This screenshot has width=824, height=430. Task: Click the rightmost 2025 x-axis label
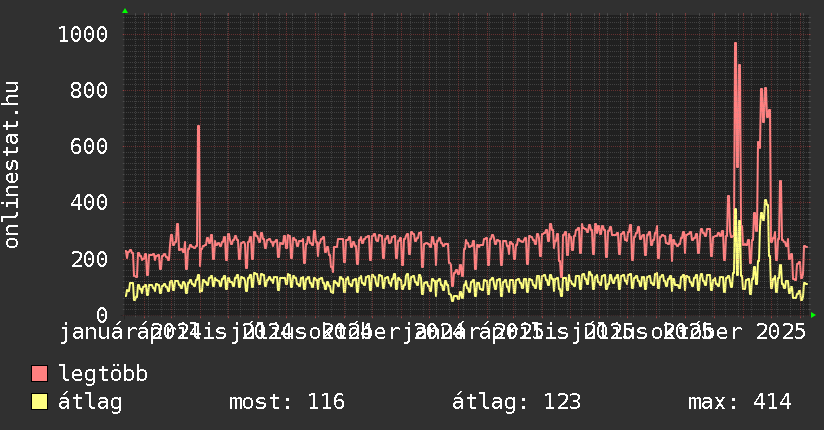coord(781,331)
